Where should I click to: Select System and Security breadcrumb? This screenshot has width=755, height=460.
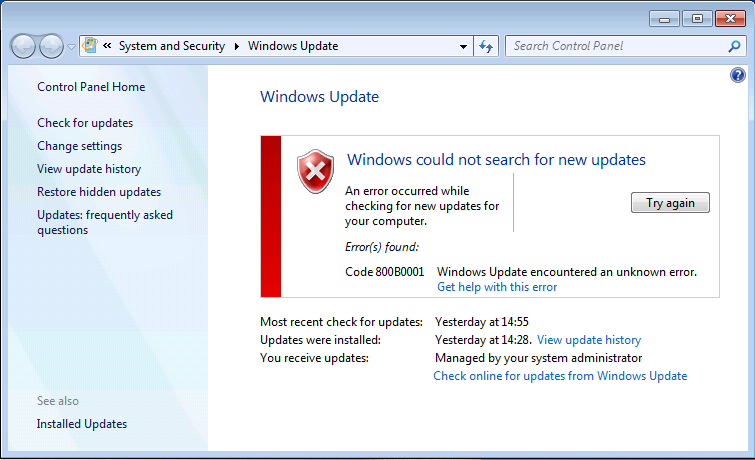(x=171, y=46)
